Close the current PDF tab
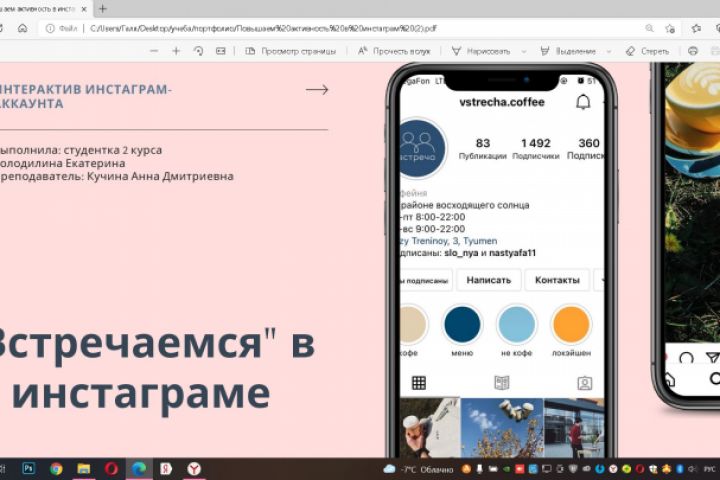The width and height of the screenshot is (720, 480). (84, 9)
